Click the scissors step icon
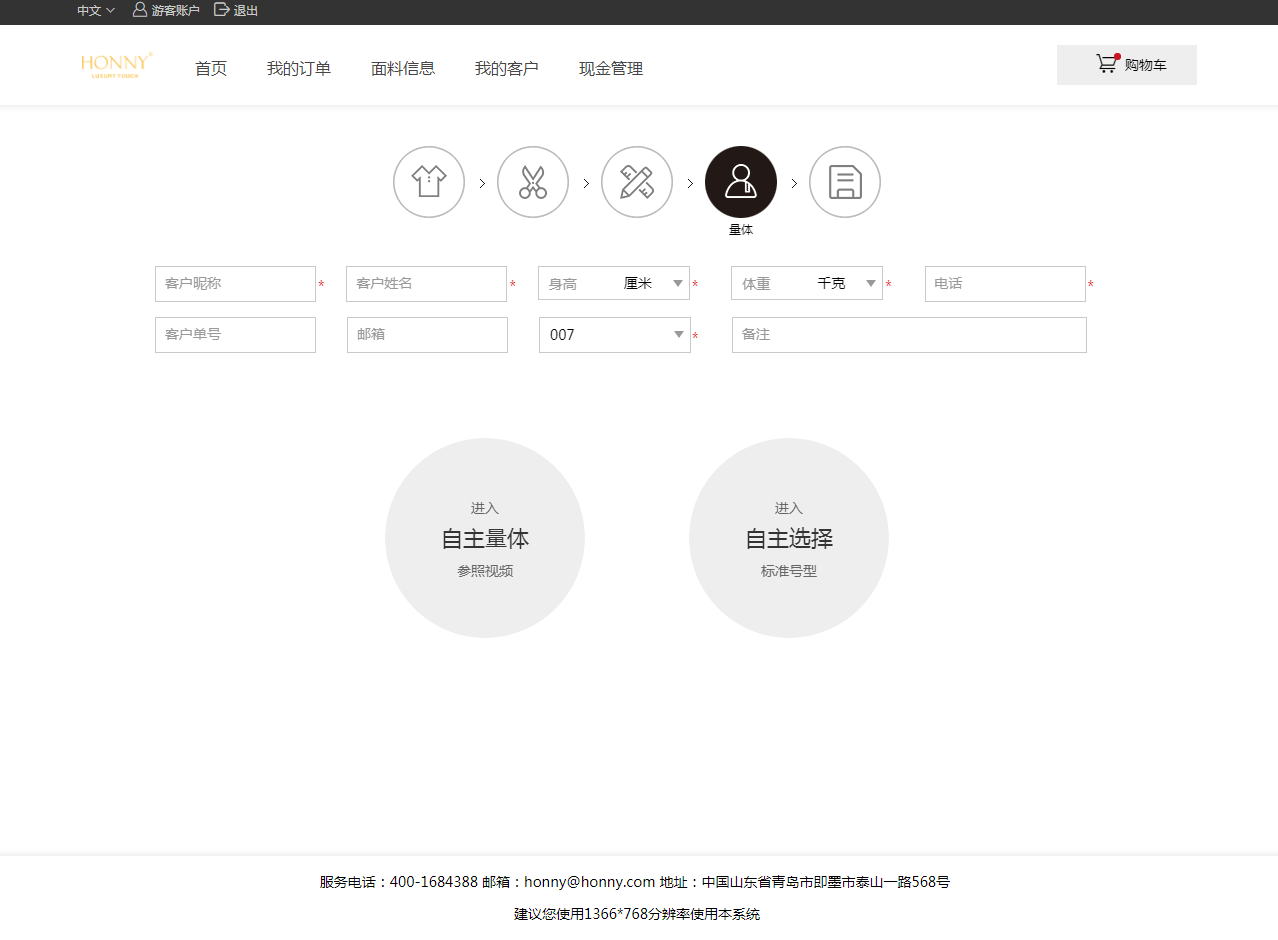Screen dimensions: 1278x940 click(x=533, y=182)
